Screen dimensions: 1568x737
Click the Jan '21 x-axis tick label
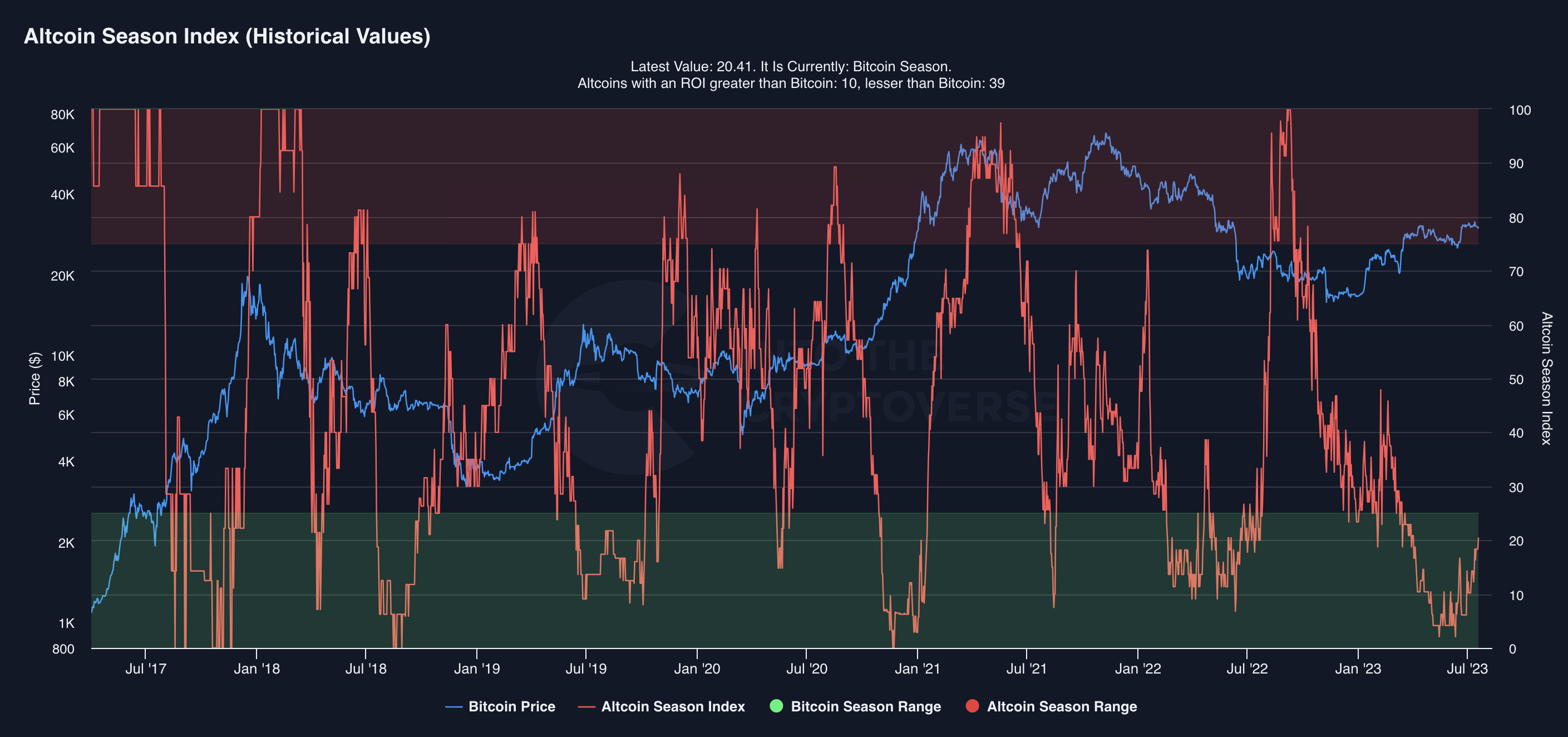pos(916,669)
